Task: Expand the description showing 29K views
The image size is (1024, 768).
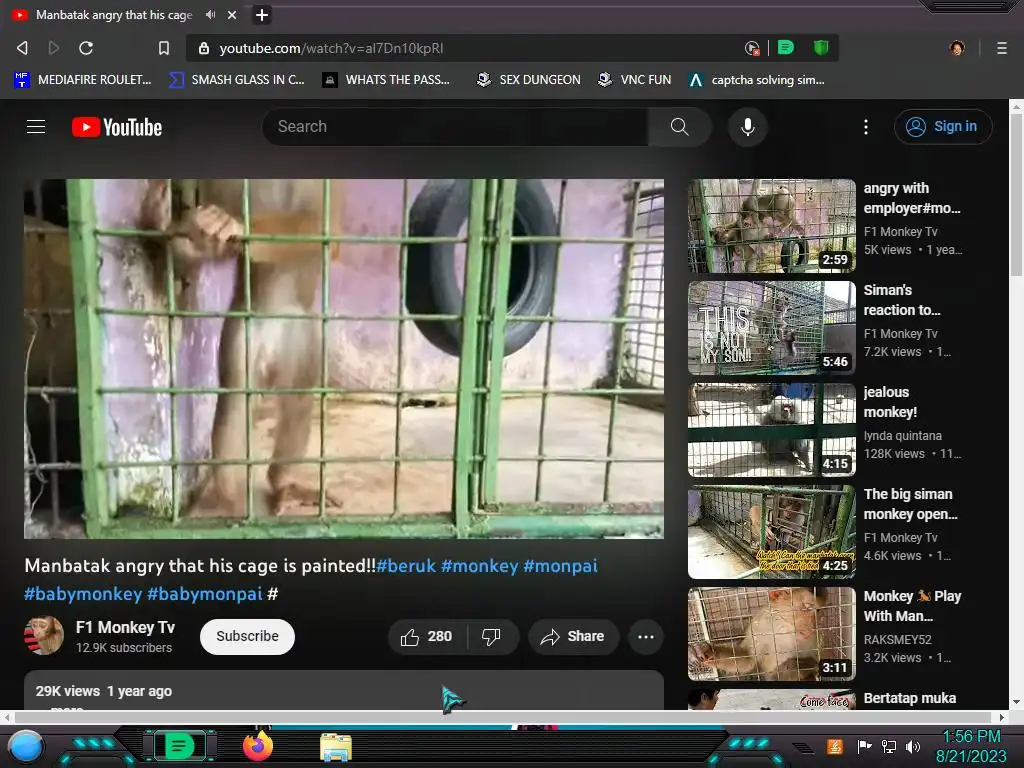Action: click(344, 690)
